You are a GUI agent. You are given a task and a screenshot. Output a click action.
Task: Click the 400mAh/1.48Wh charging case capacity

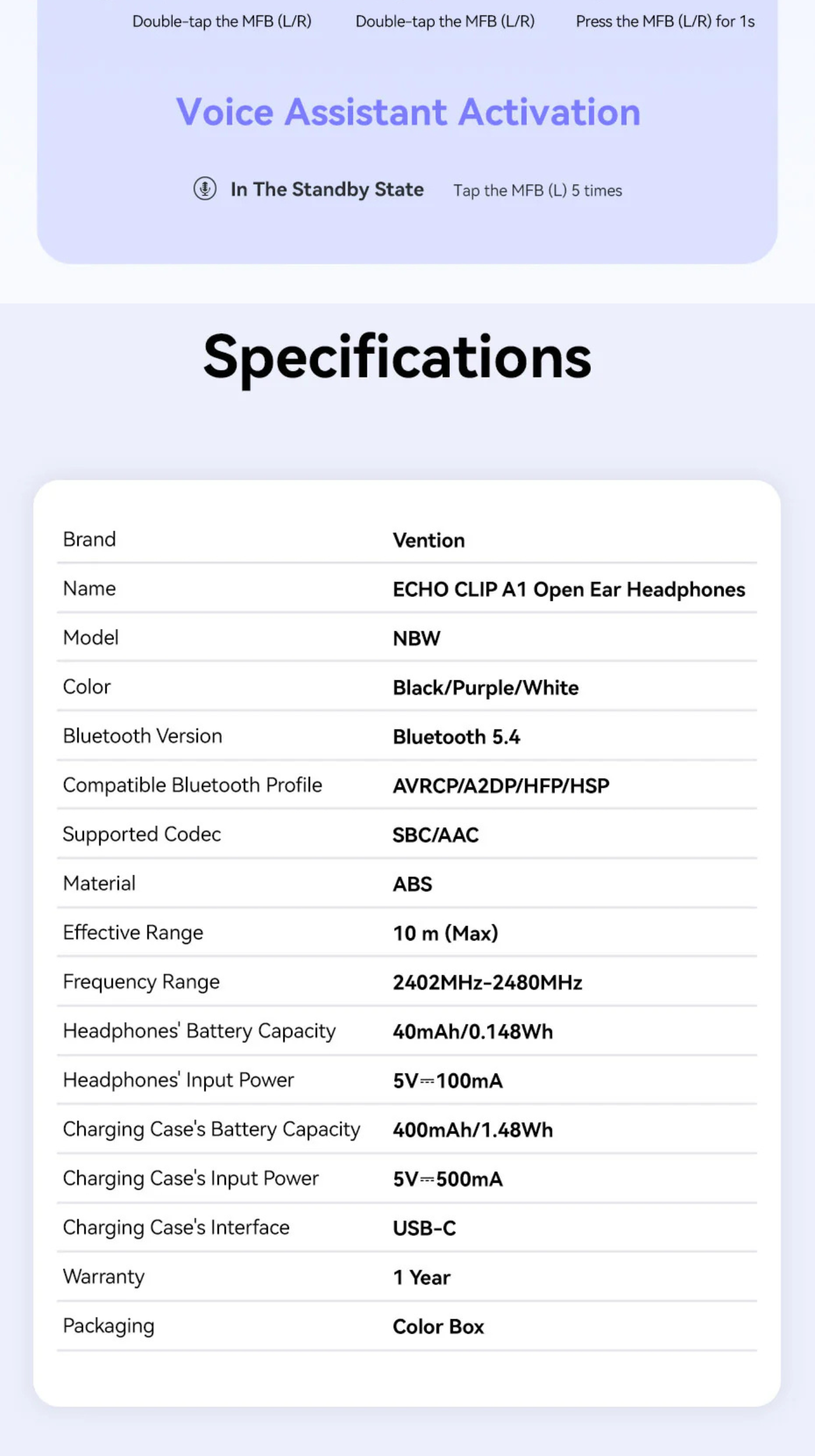tap(473, 1130)
